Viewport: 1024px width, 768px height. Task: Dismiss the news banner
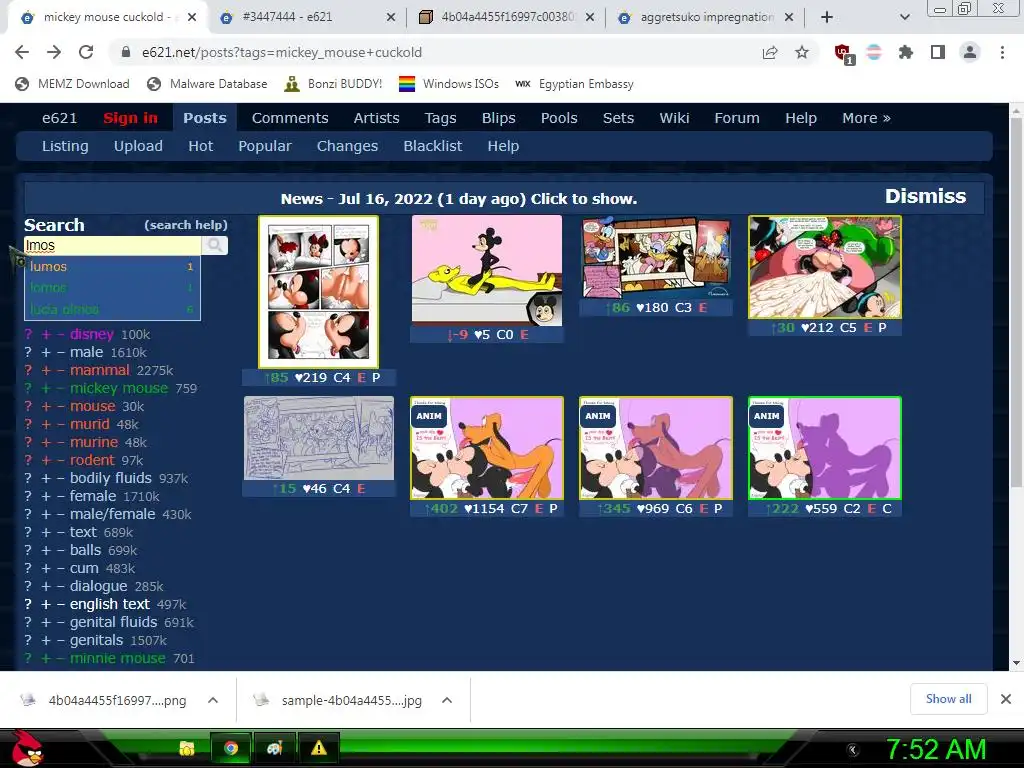tap(925, 197)
